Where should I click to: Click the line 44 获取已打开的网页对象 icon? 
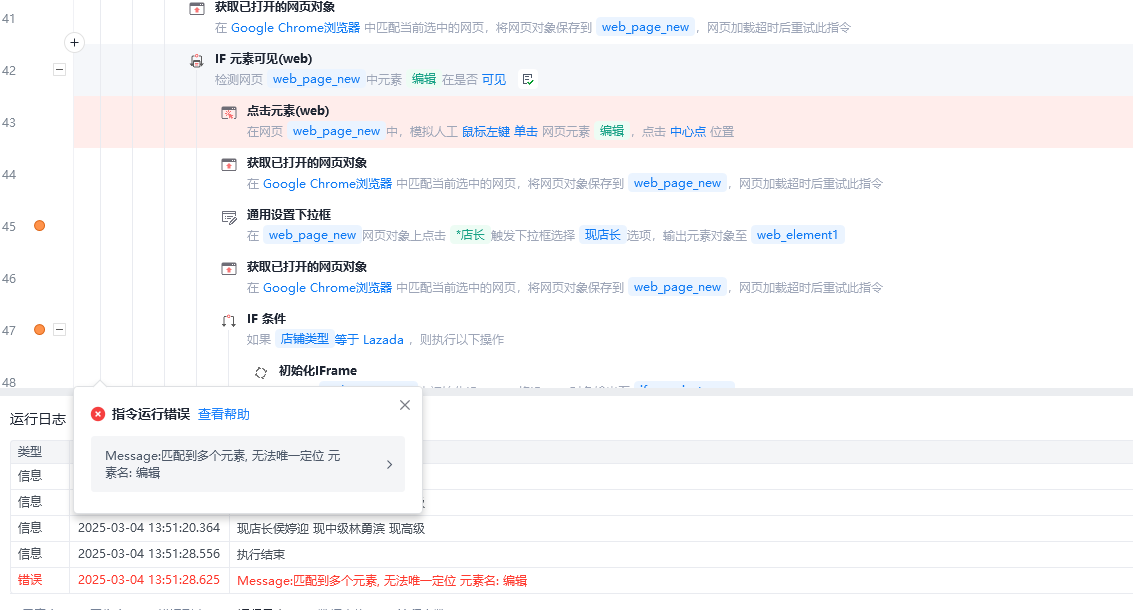(x=229, y=165)
